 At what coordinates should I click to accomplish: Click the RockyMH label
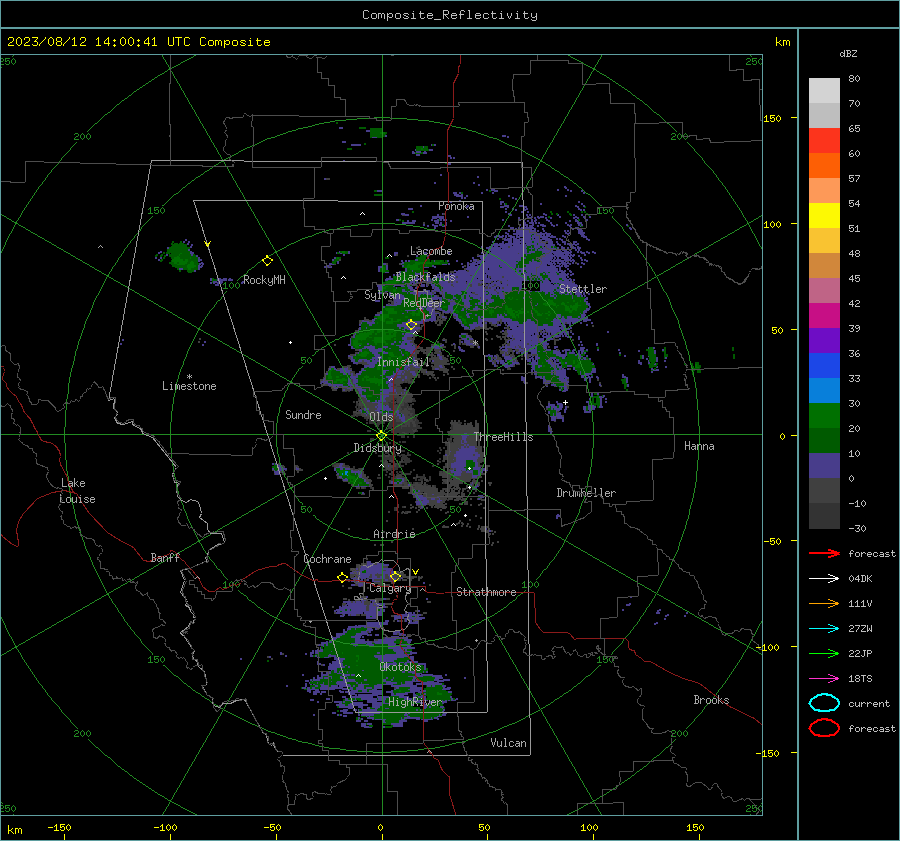[264, 280]
